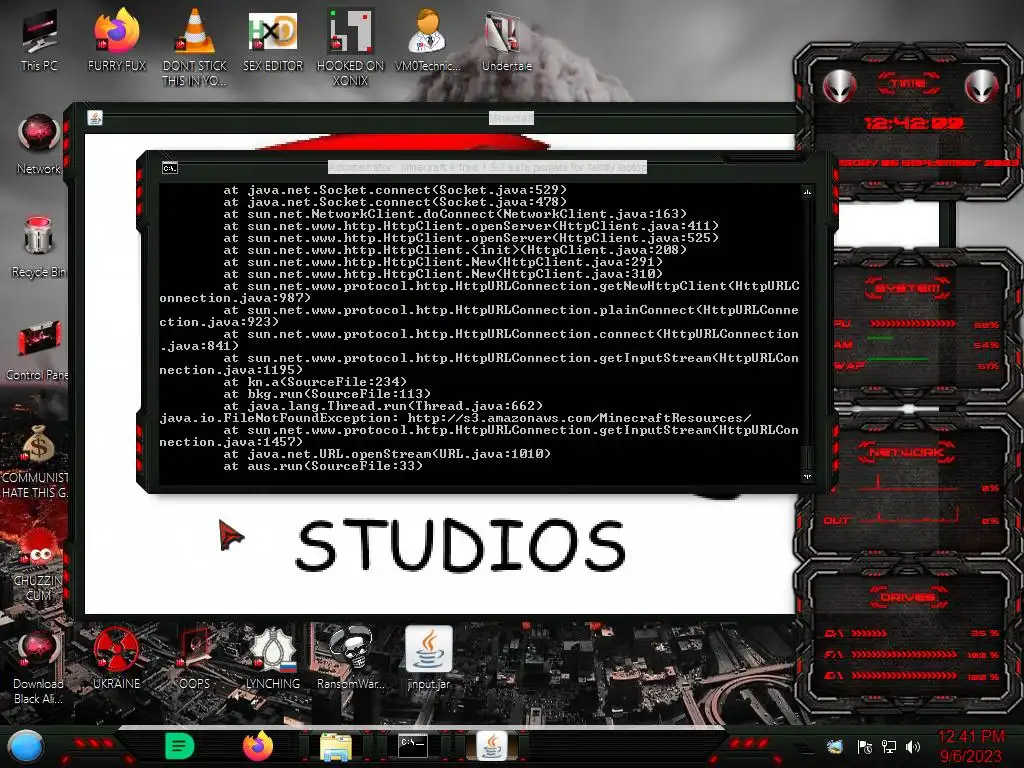Switch to the Java Minecraft taskbar button

492,746
